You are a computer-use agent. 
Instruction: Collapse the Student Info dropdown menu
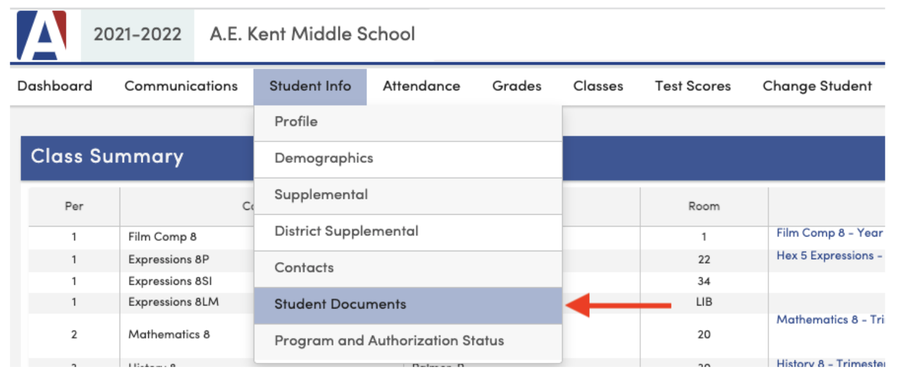coord(310,87)
